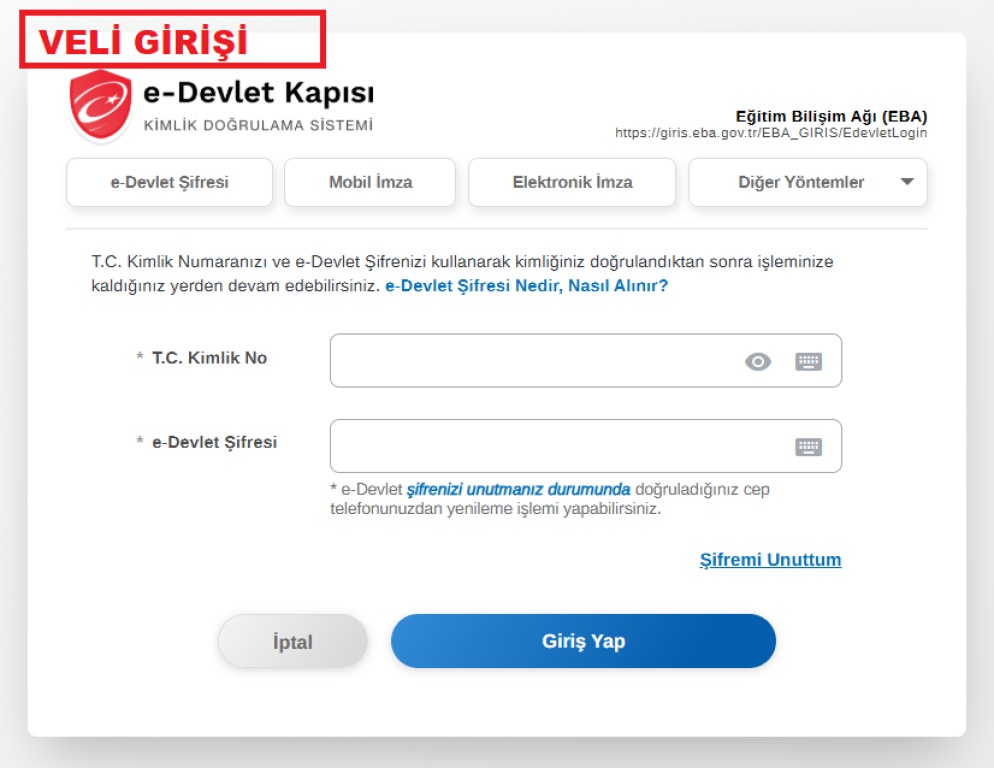Focus the e-Devlet Şifresi password field
The height and width of the screenshot is (768, 994).
coord(586,446)
